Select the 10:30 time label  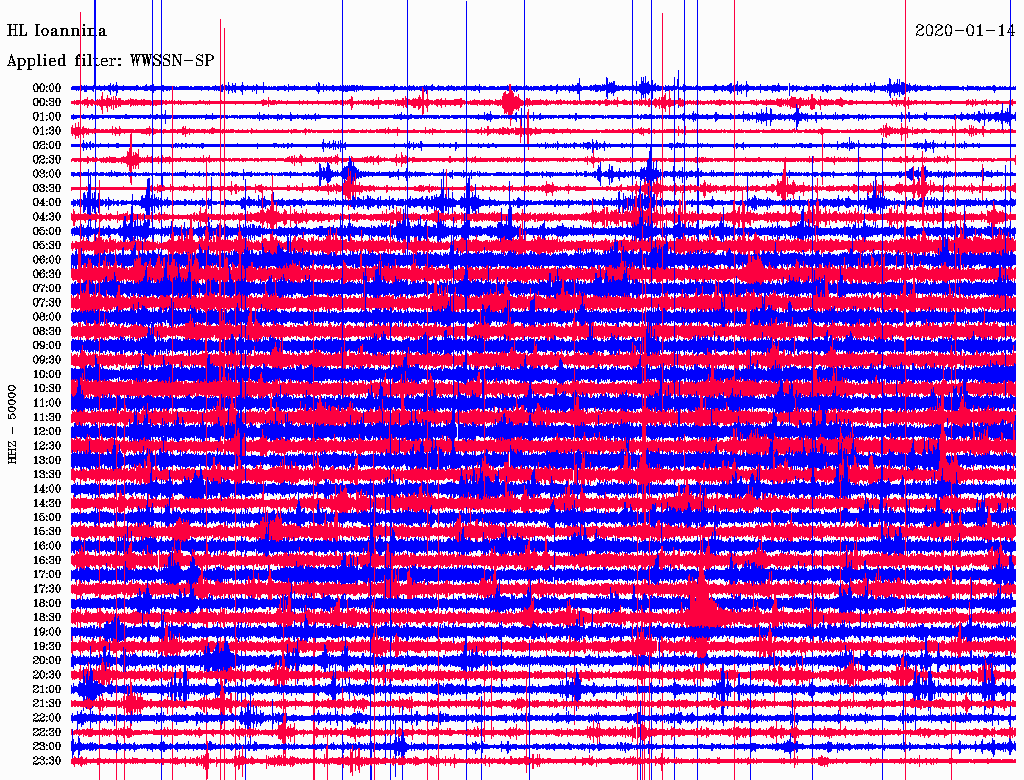[46, 389]
